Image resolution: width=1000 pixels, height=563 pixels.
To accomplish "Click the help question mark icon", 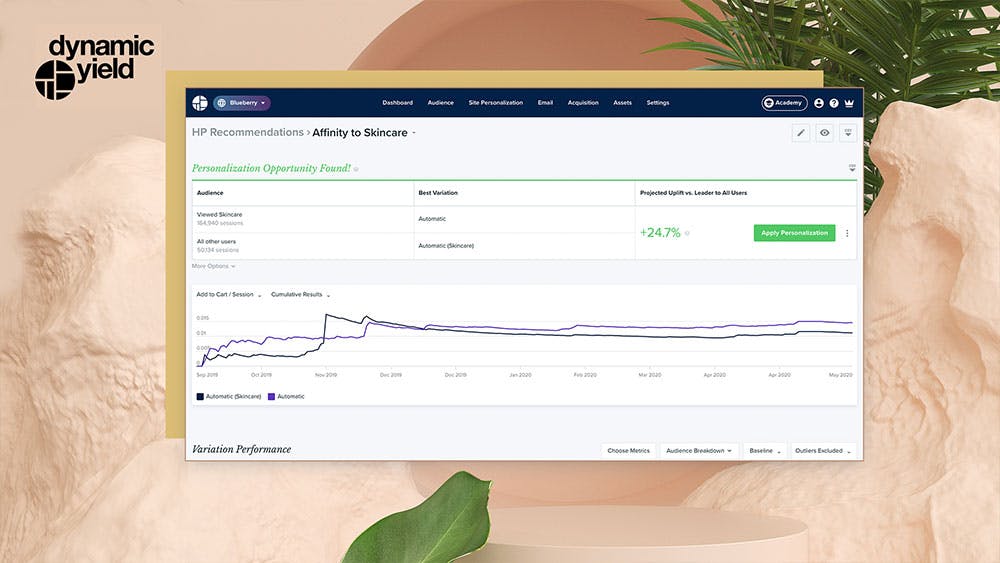I will (834, 103).
